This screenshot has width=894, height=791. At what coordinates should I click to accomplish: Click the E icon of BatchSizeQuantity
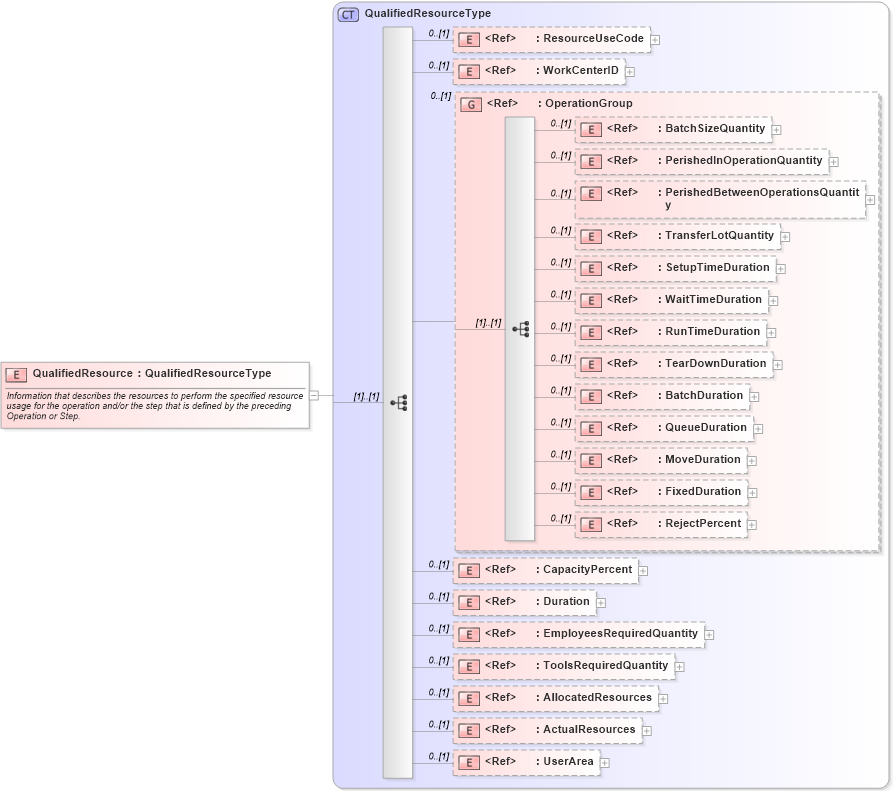point(591,129)
